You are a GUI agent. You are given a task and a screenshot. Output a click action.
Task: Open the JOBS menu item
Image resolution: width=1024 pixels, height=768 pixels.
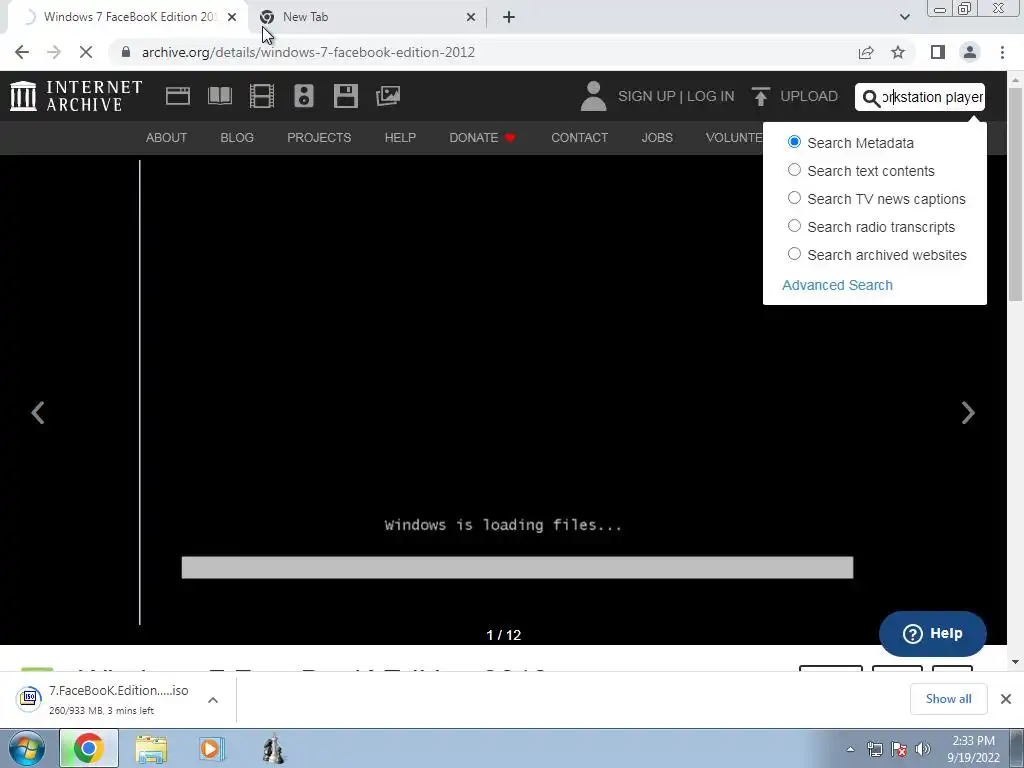point(657,138)
